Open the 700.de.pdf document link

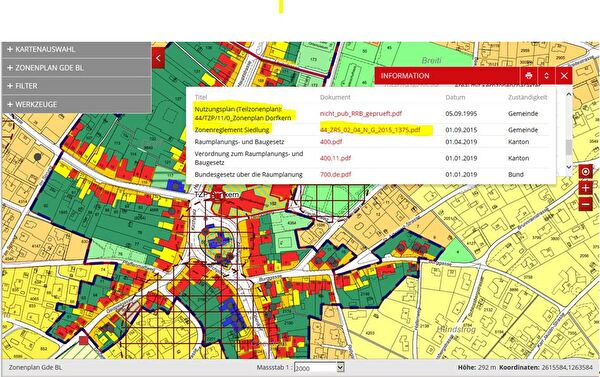335,174
